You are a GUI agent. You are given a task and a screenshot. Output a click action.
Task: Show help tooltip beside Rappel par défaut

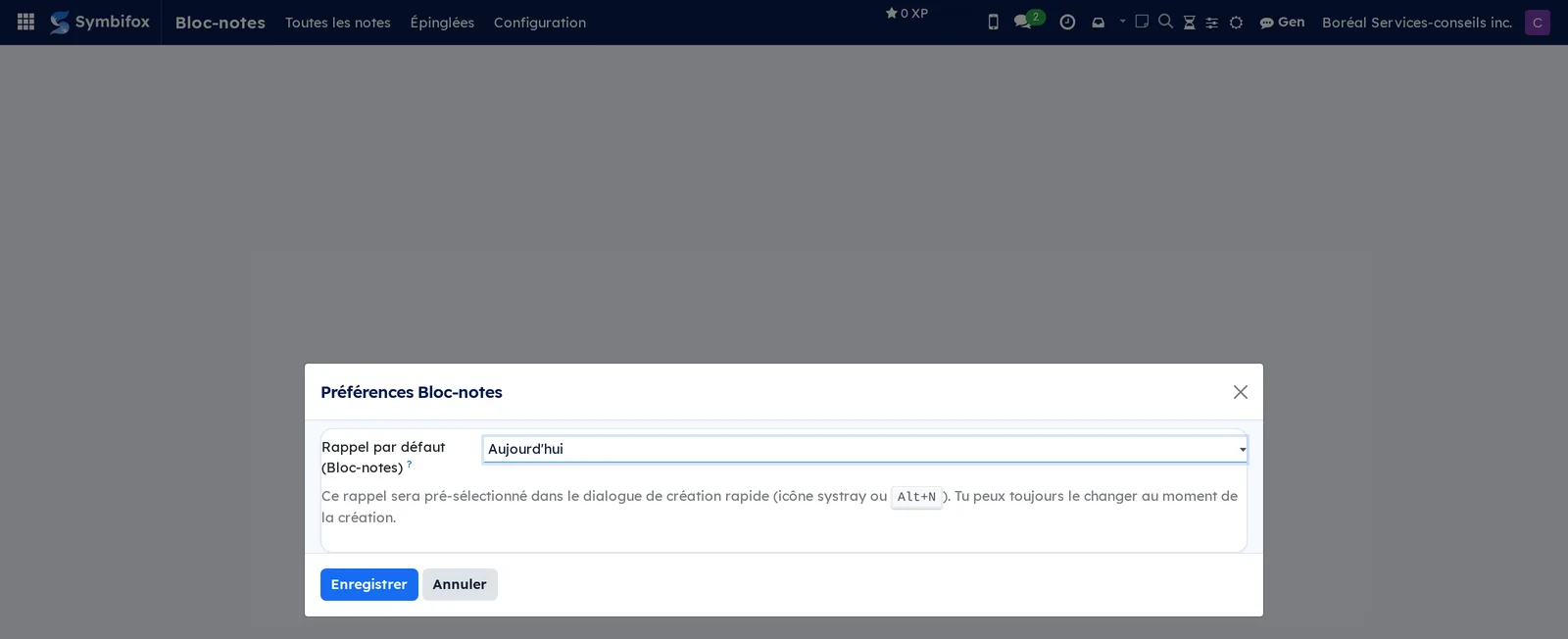pyautogui.click(x=410, y=463)
